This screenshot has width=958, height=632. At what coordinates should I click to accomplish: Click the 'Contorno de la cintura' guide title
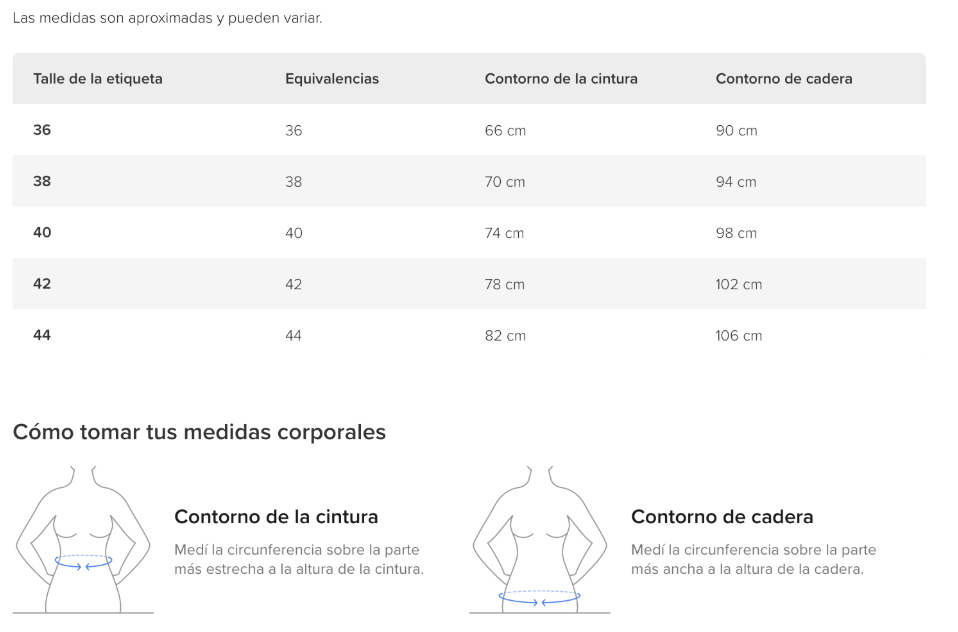(x=276, y=517)
